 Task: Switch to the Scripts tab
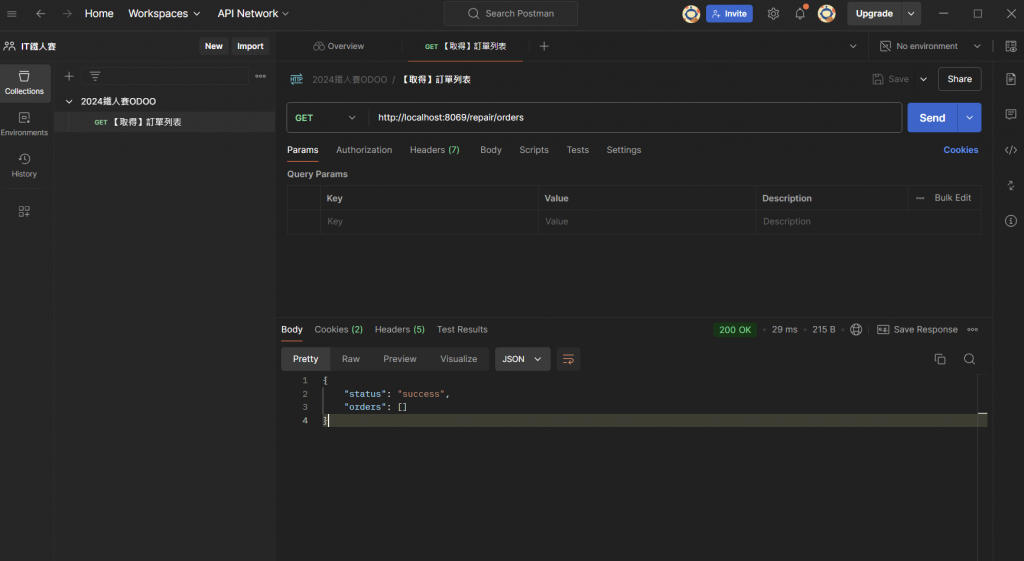coord(534,150)
